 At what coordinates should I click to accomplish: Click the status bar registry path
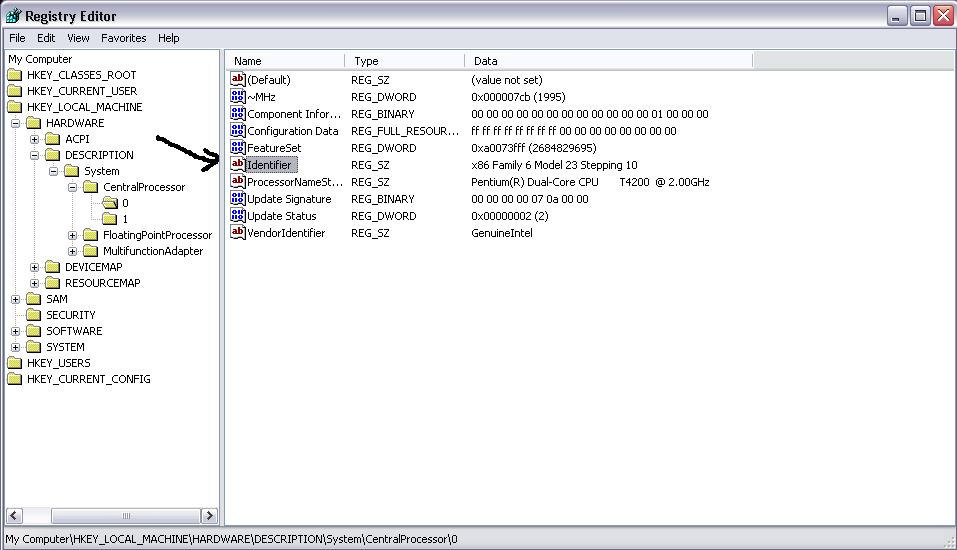point(231,539)
